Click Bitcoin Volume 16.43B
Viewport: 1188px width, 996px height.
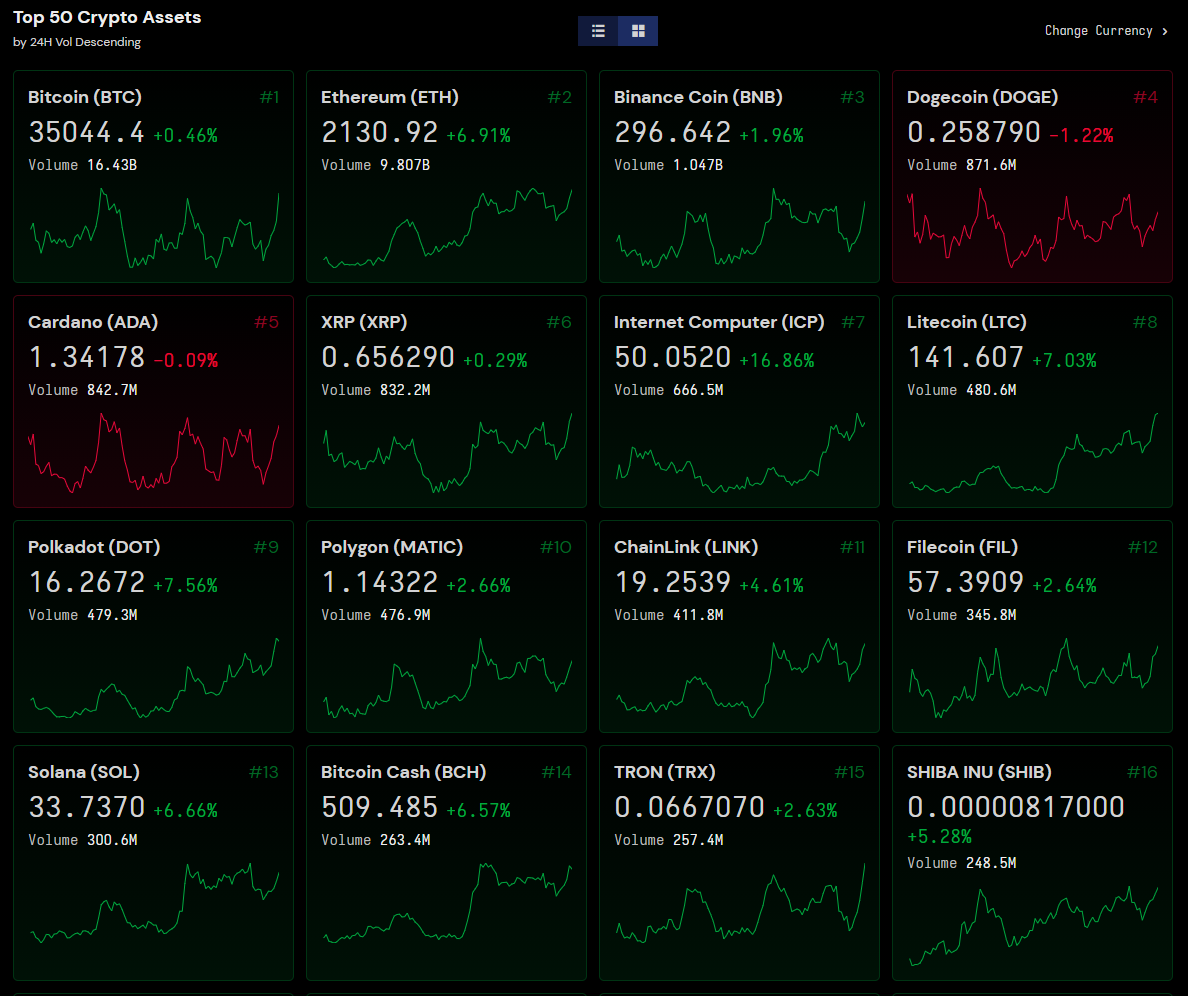pos(83,165)
